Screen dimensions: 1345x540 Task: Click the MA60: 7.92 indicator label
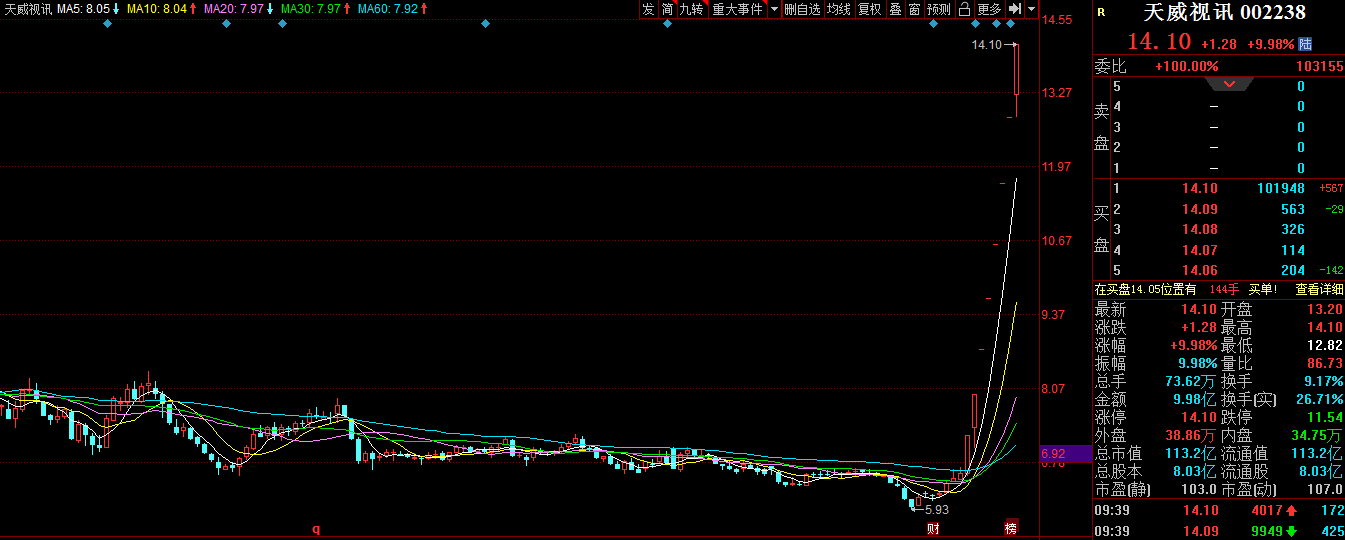point(392,9)
